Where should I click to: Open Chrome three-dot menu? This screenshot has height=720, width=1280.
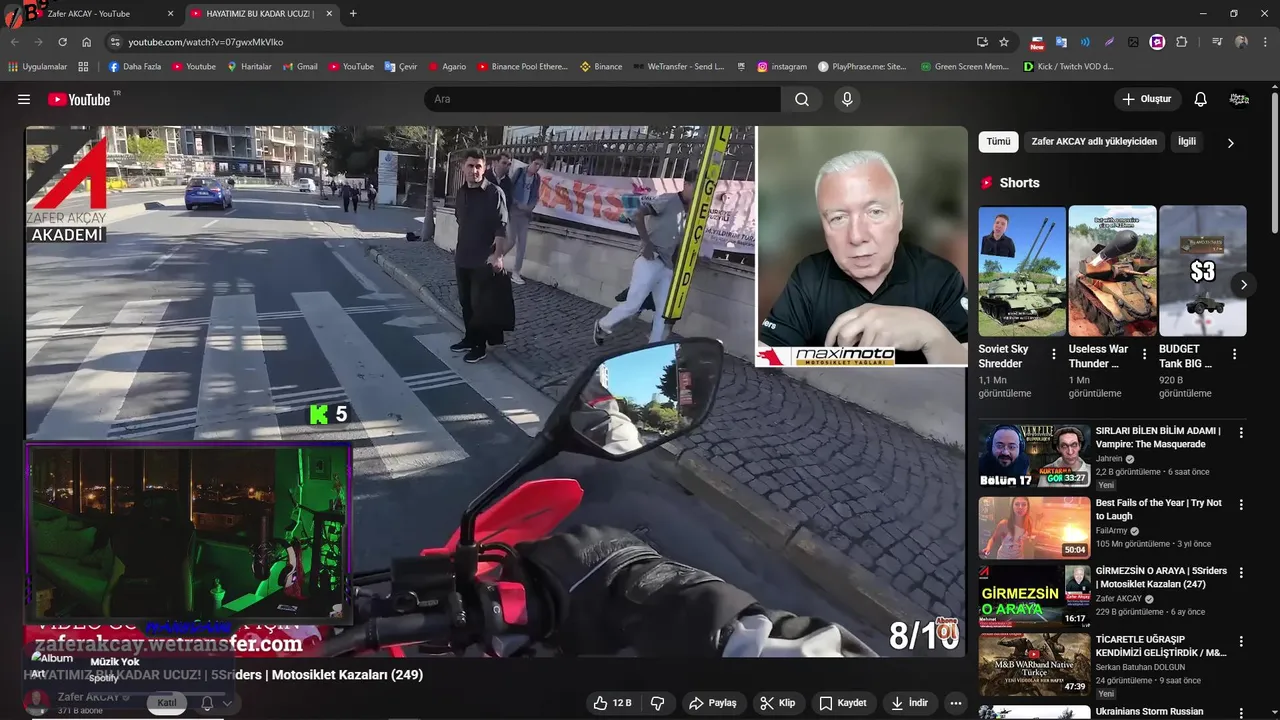click(1264, 42)
